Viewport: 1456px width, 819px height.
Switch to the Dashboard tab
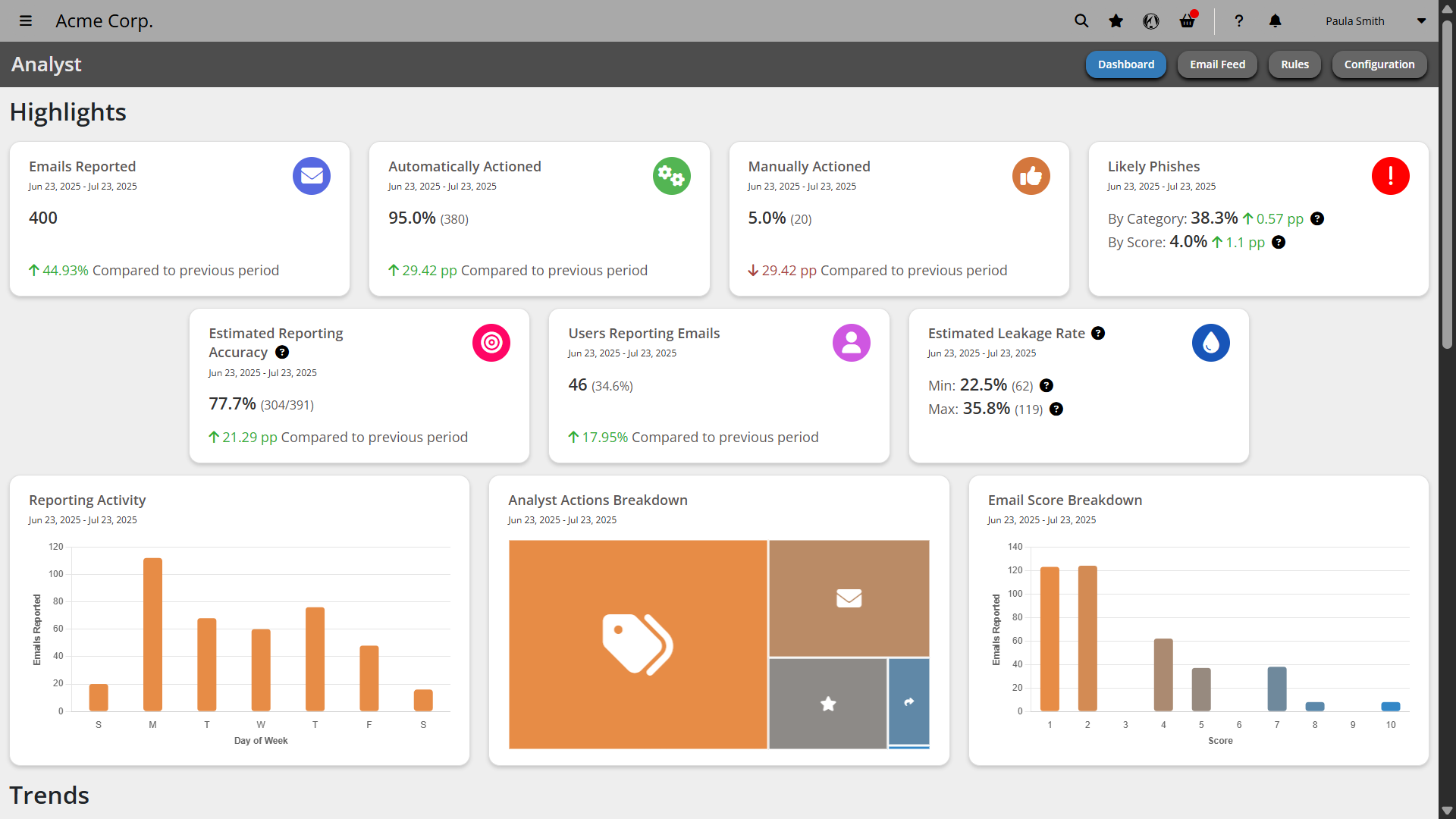pos(1125,64)
